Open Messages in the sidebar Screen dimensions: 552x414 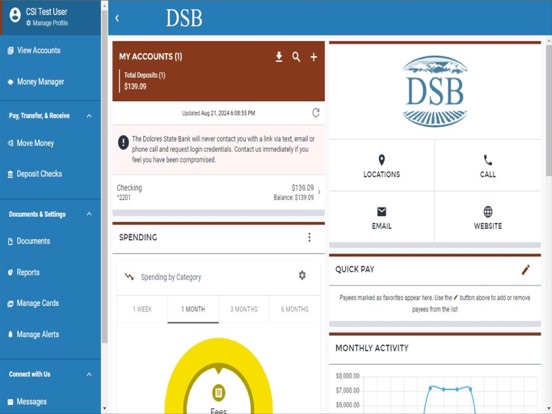(27, 402)
